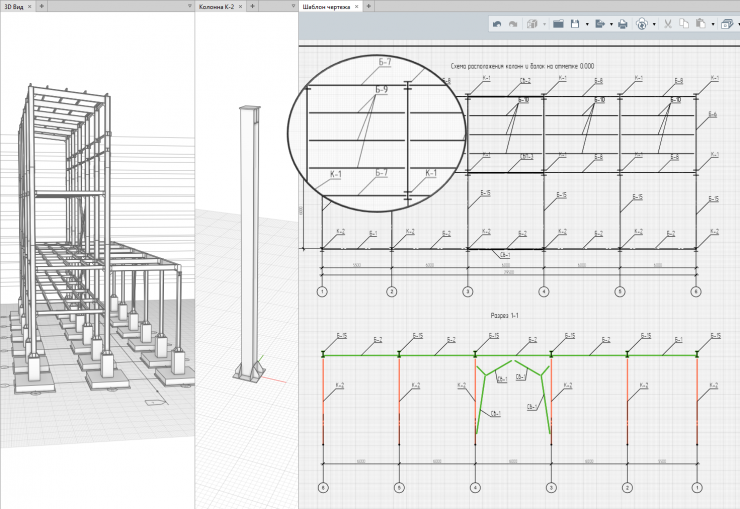Viewport: 740px width, 509px height.
Task: Click the Print icon in the toolbar
Action: pos(622,23)
